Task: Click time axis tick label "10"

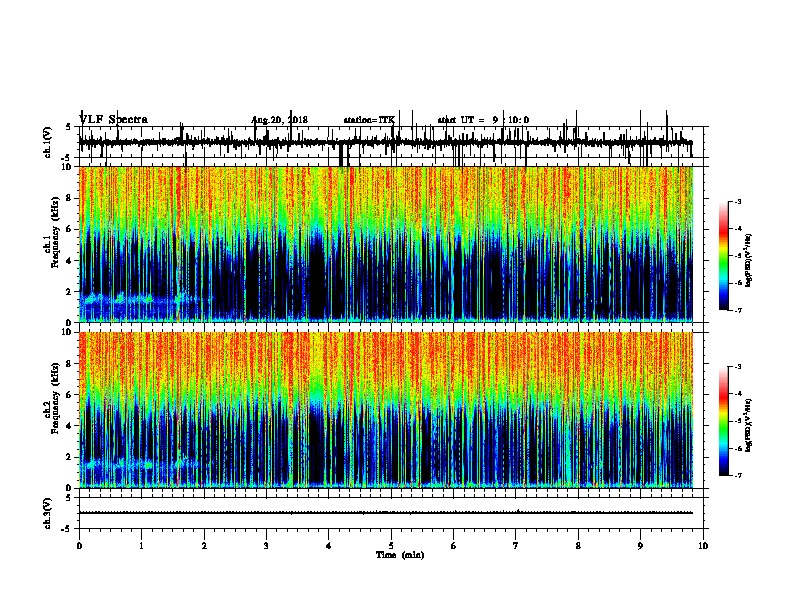Action: (703, 546)
